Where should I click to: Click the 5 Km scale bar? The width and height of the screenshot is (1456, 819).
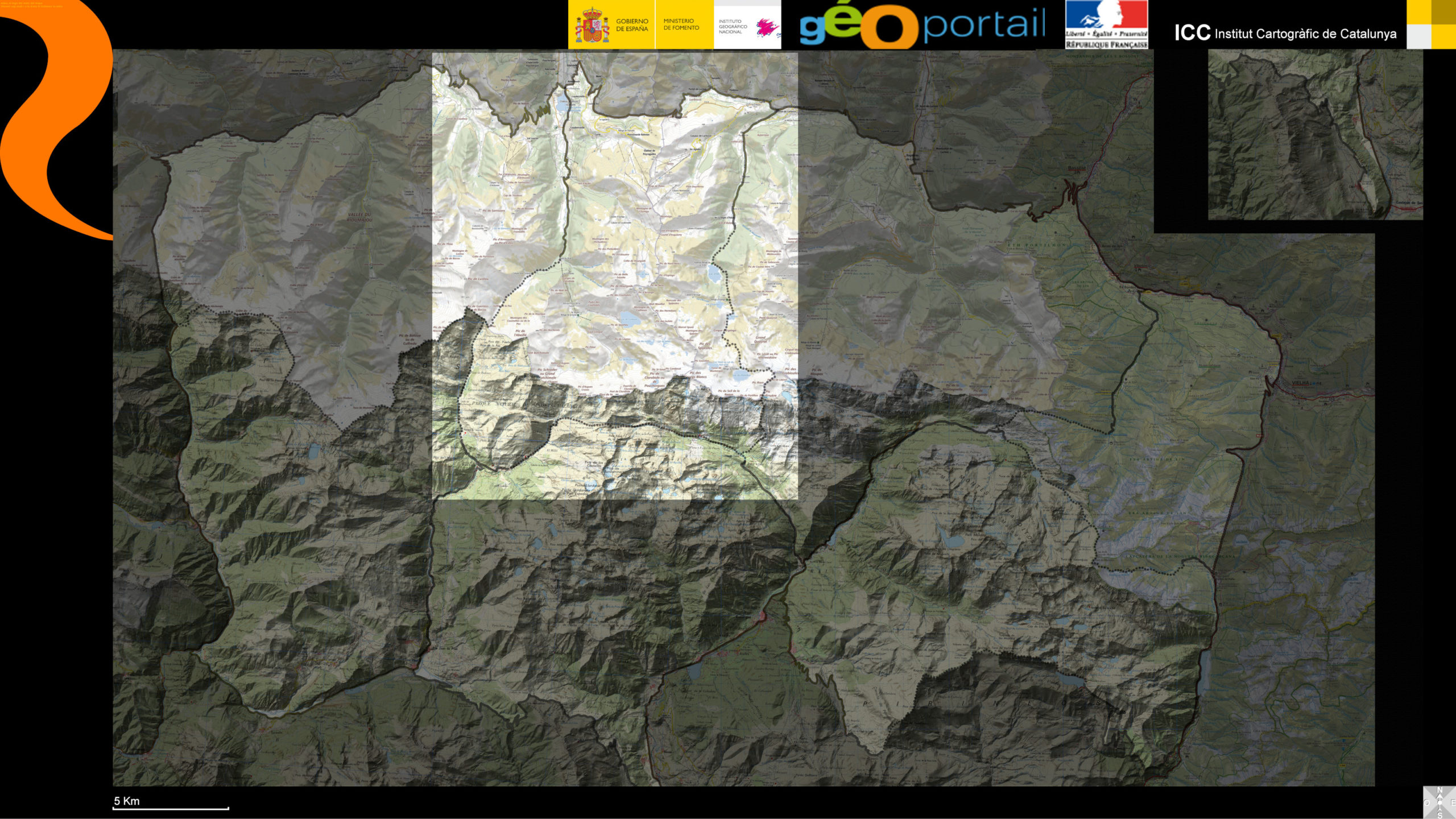coord(171,807)
